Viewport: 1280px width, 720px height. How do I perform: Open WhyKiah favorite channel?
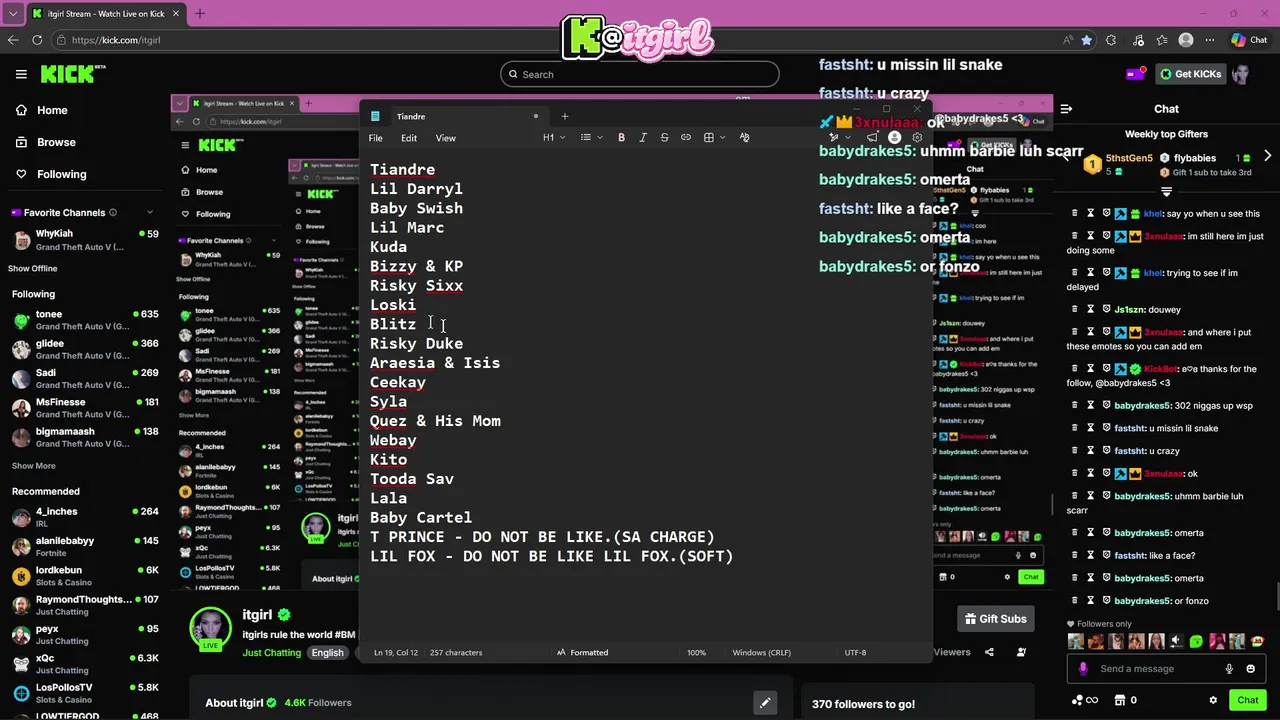coord(84,240)
